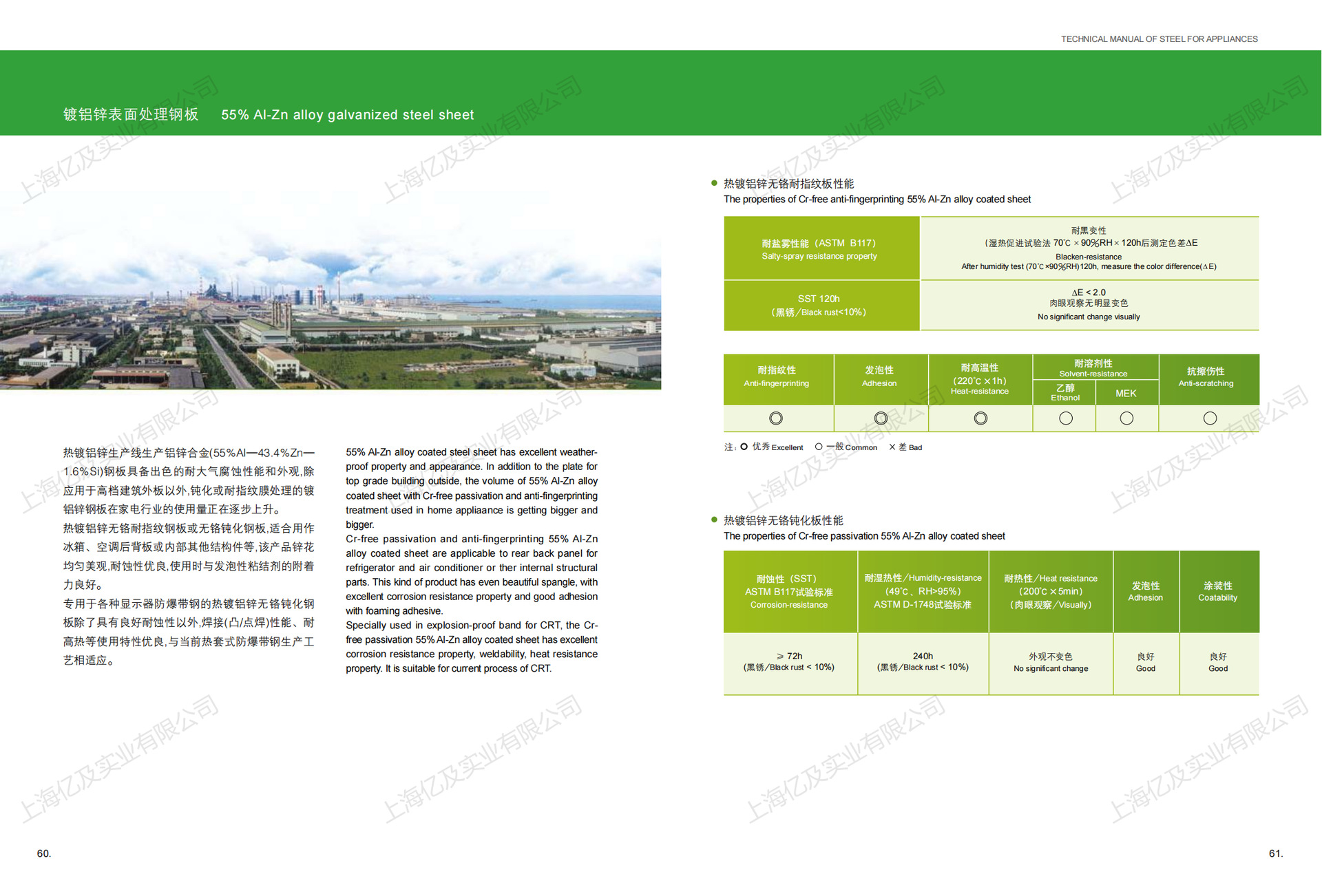Screen dimensions: 1322x896
Task: Click the SST 120h result cell
Action: pyautogui.click(x=819, y=305)
